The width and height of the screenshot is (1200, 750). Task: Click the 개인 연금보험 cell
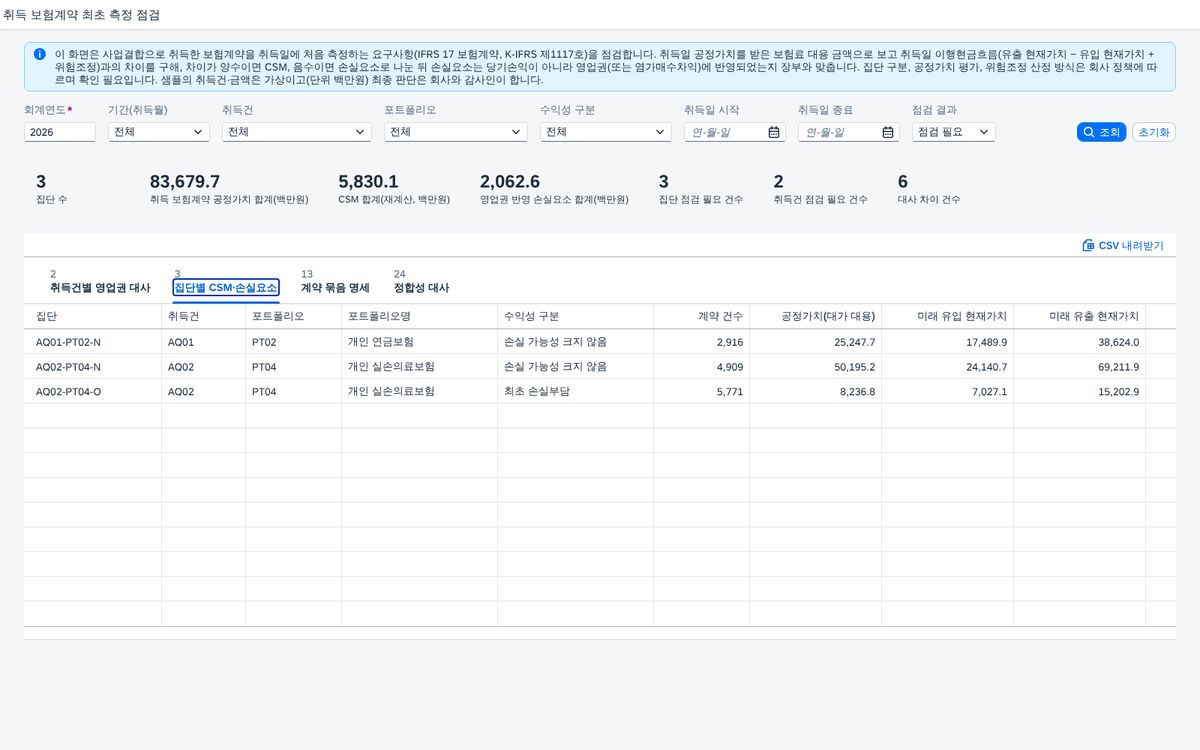420,342
